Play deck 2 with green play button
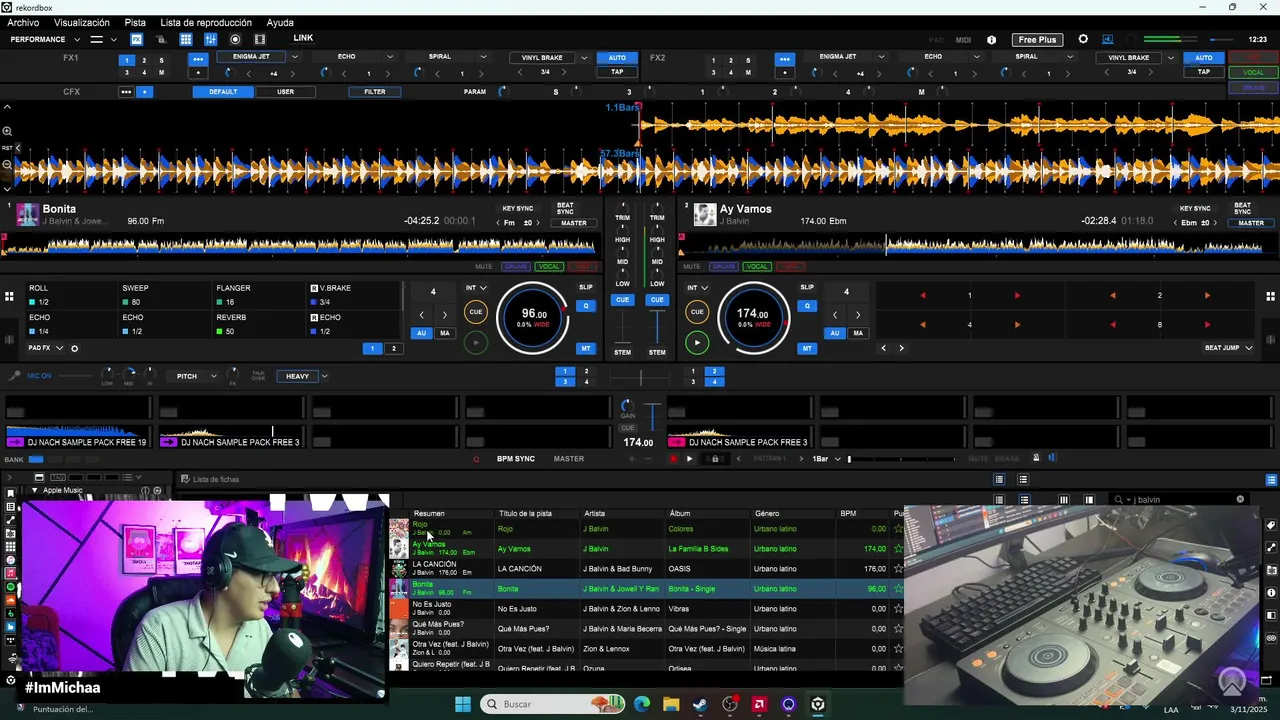The height and width of the screenshot is (720, 1280). coord(697,343)
